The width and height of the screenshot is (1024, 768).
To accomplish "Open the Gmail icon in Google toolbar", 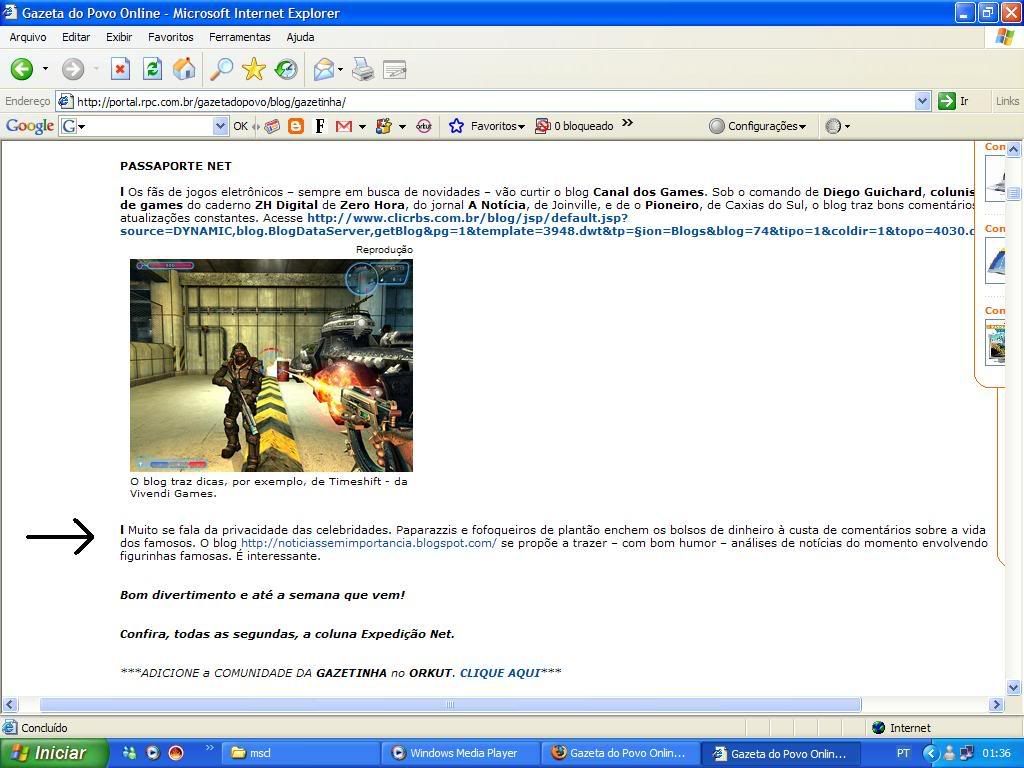I will [344, 126].
